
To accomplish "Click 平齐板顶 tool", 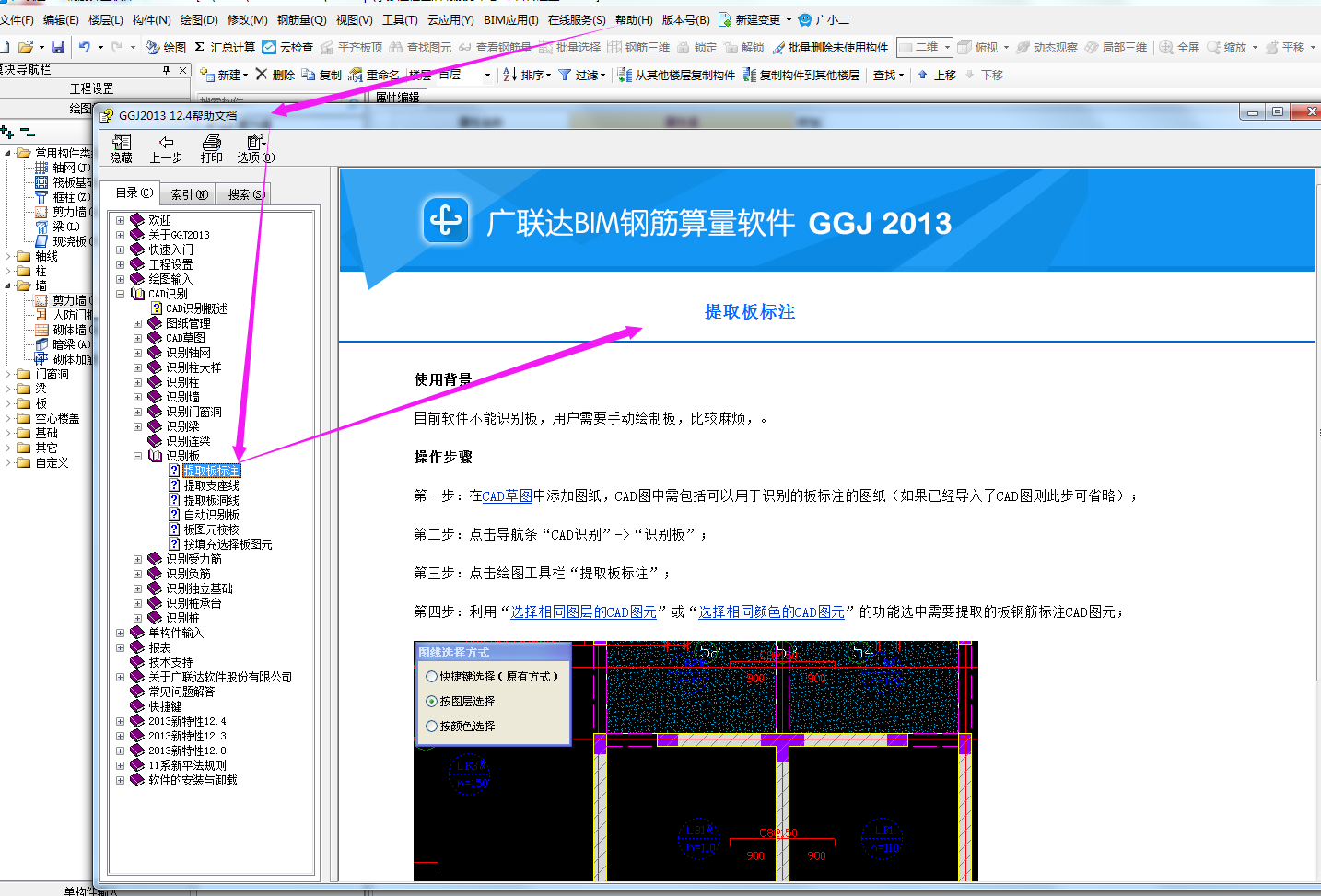I will coord(351,47).
